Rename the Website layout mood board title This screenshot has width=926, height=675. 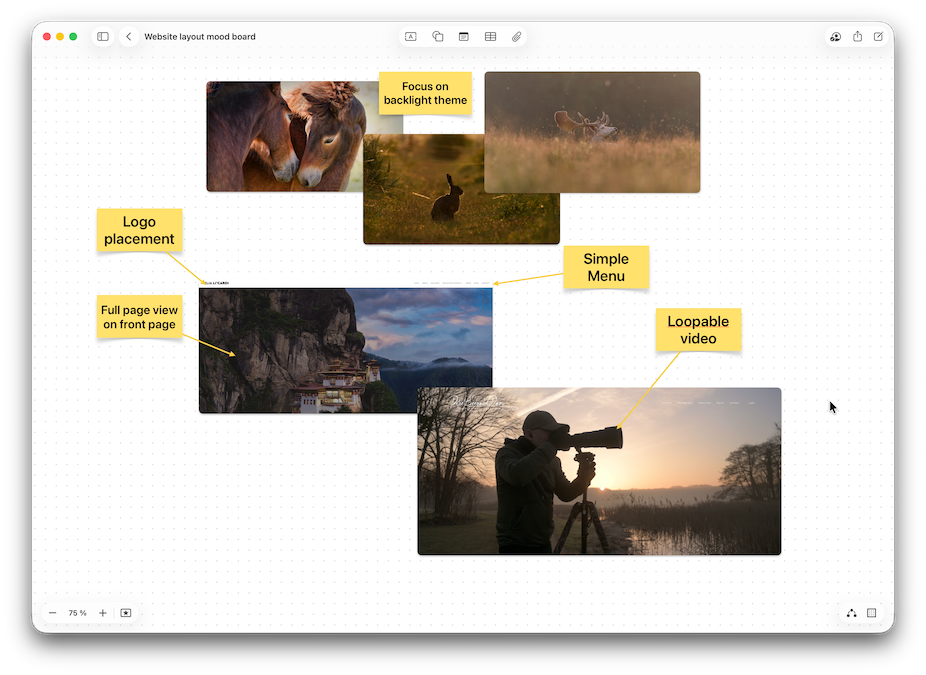(200, 36)
